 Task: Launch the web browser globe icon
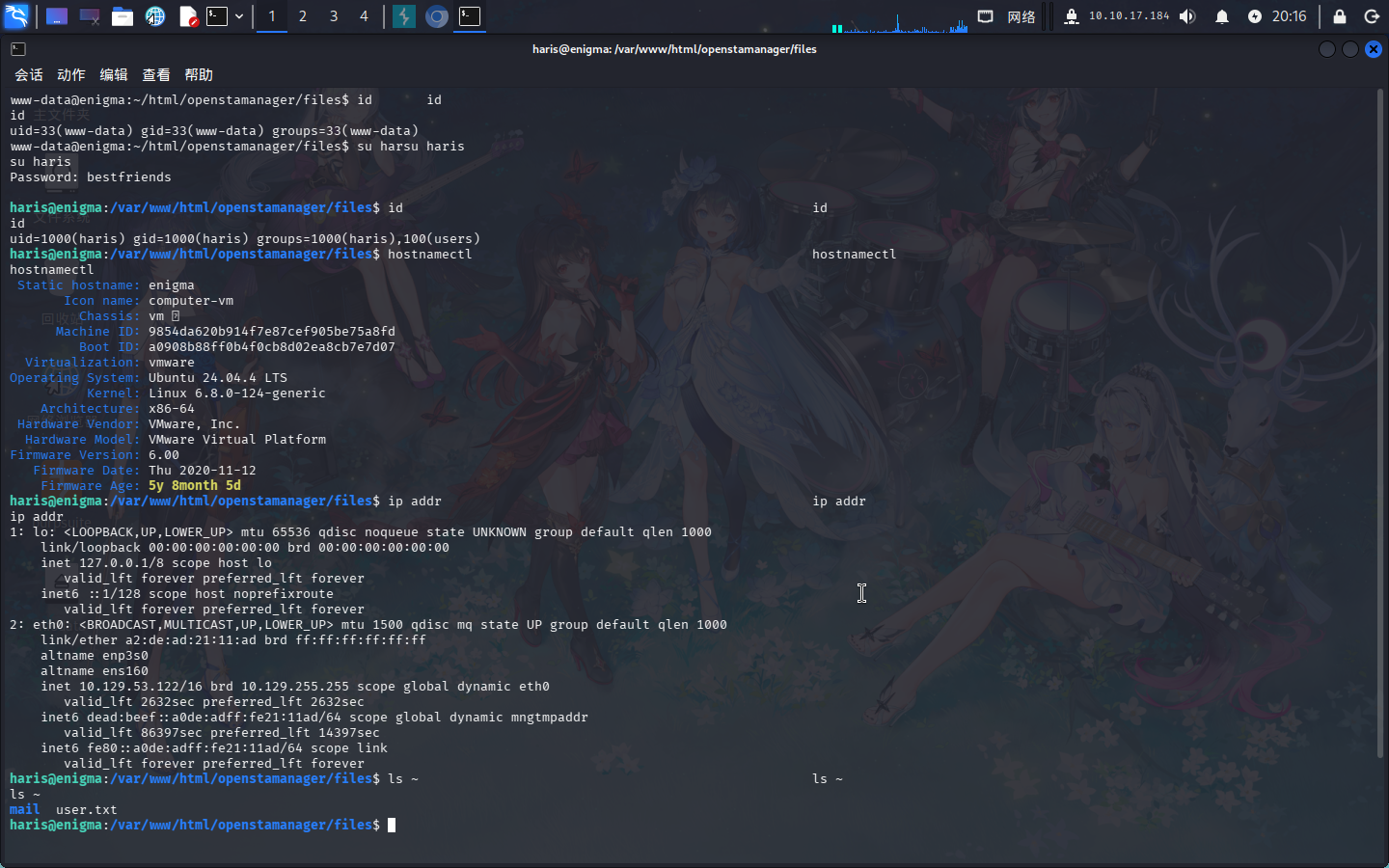[x=155, y=16]
